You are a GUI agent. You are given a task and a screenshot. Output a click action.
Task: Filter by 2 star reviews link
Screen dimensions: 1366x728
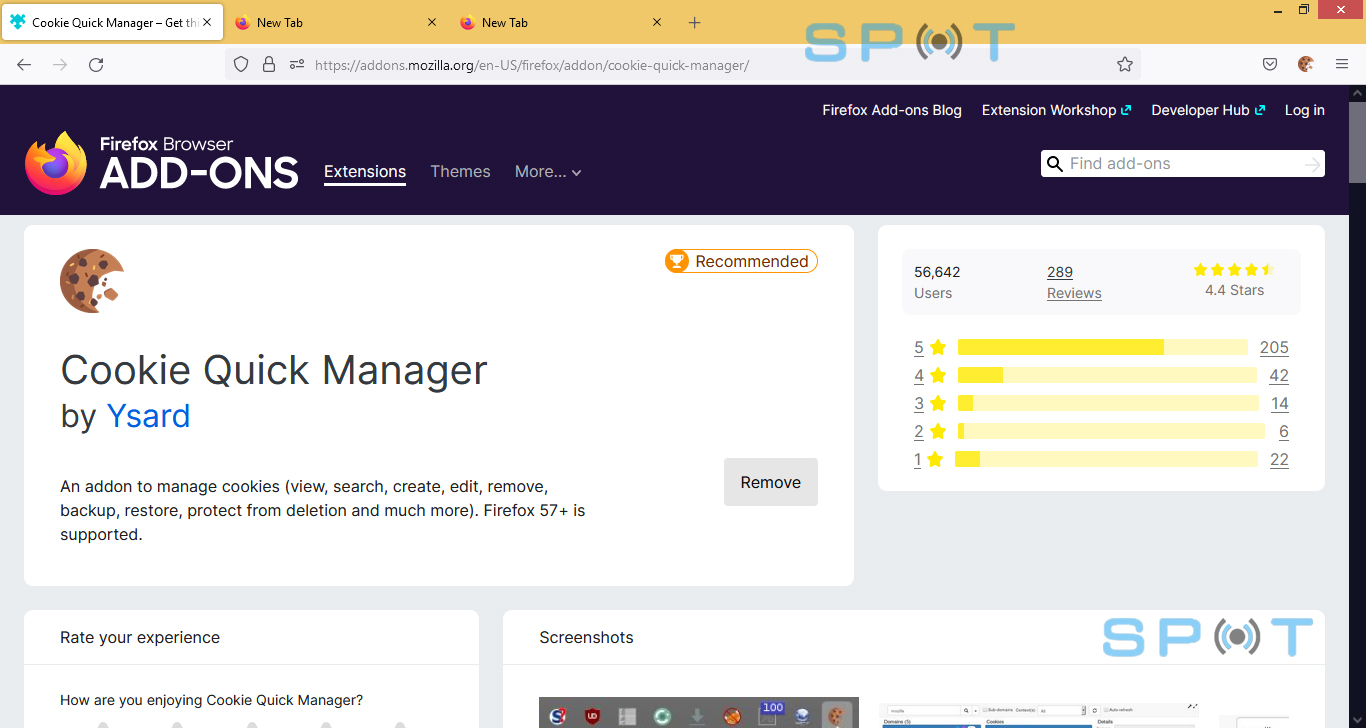coord(930,431)
